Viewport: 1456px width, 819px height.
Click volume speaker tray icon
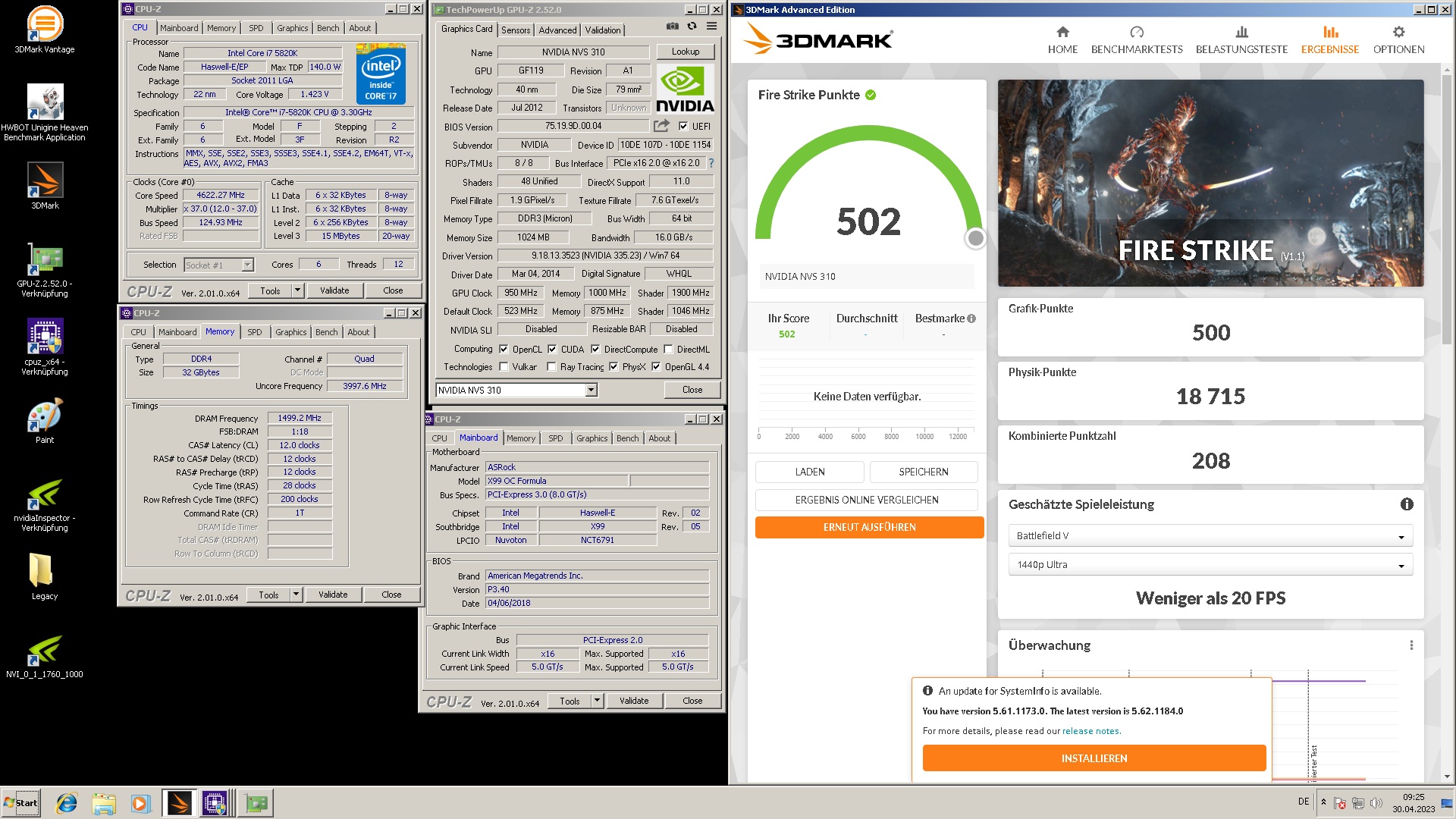pyautogui.click(x=1376, y=802)
